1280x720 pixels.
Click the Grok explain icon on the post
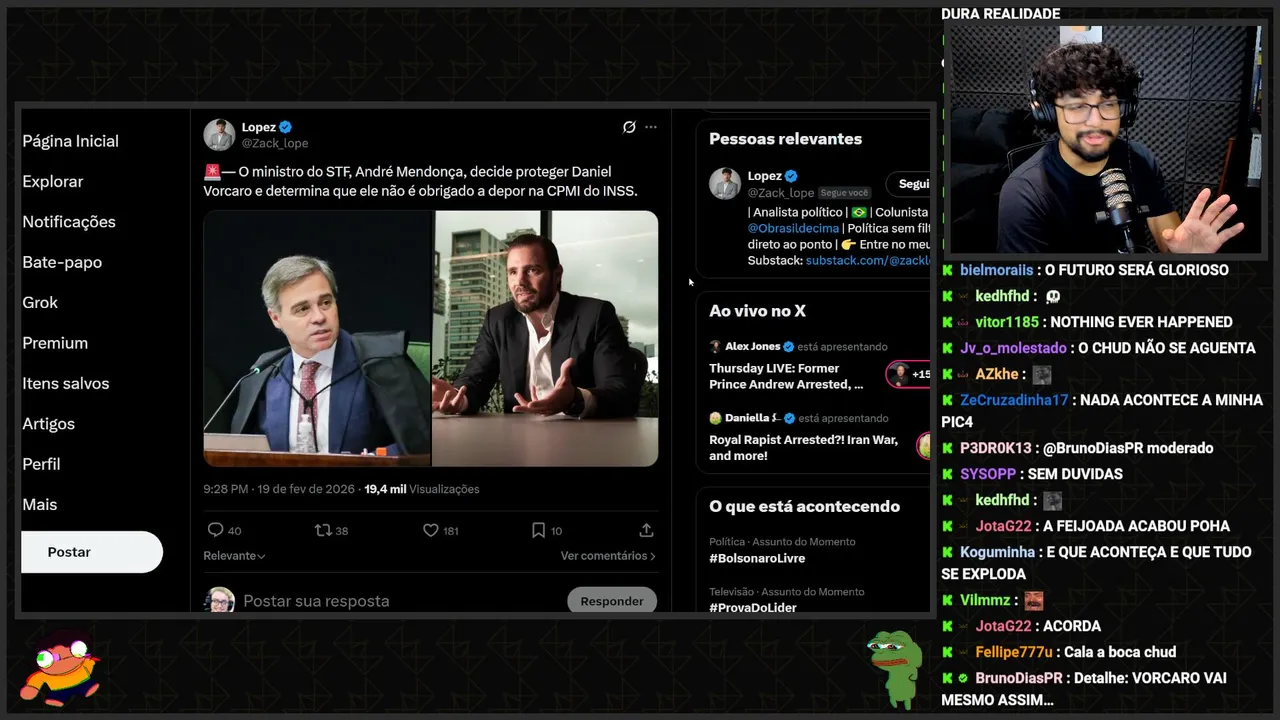[x=629, y=127]
